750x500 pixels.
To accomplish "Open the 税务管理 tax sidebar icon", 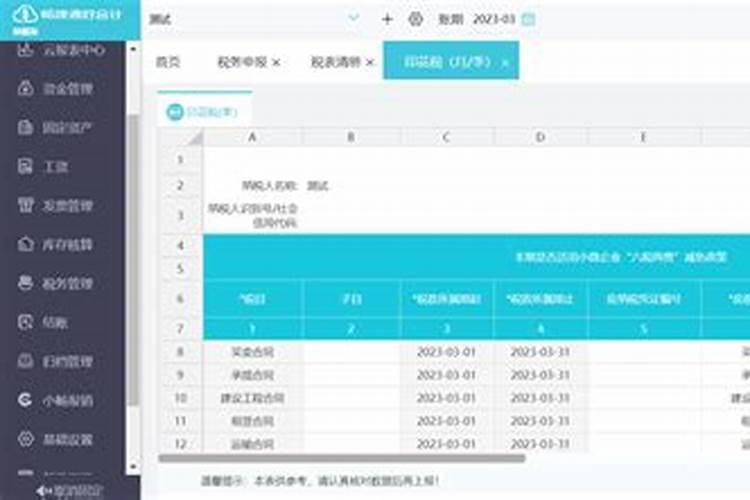I will 25,283.
